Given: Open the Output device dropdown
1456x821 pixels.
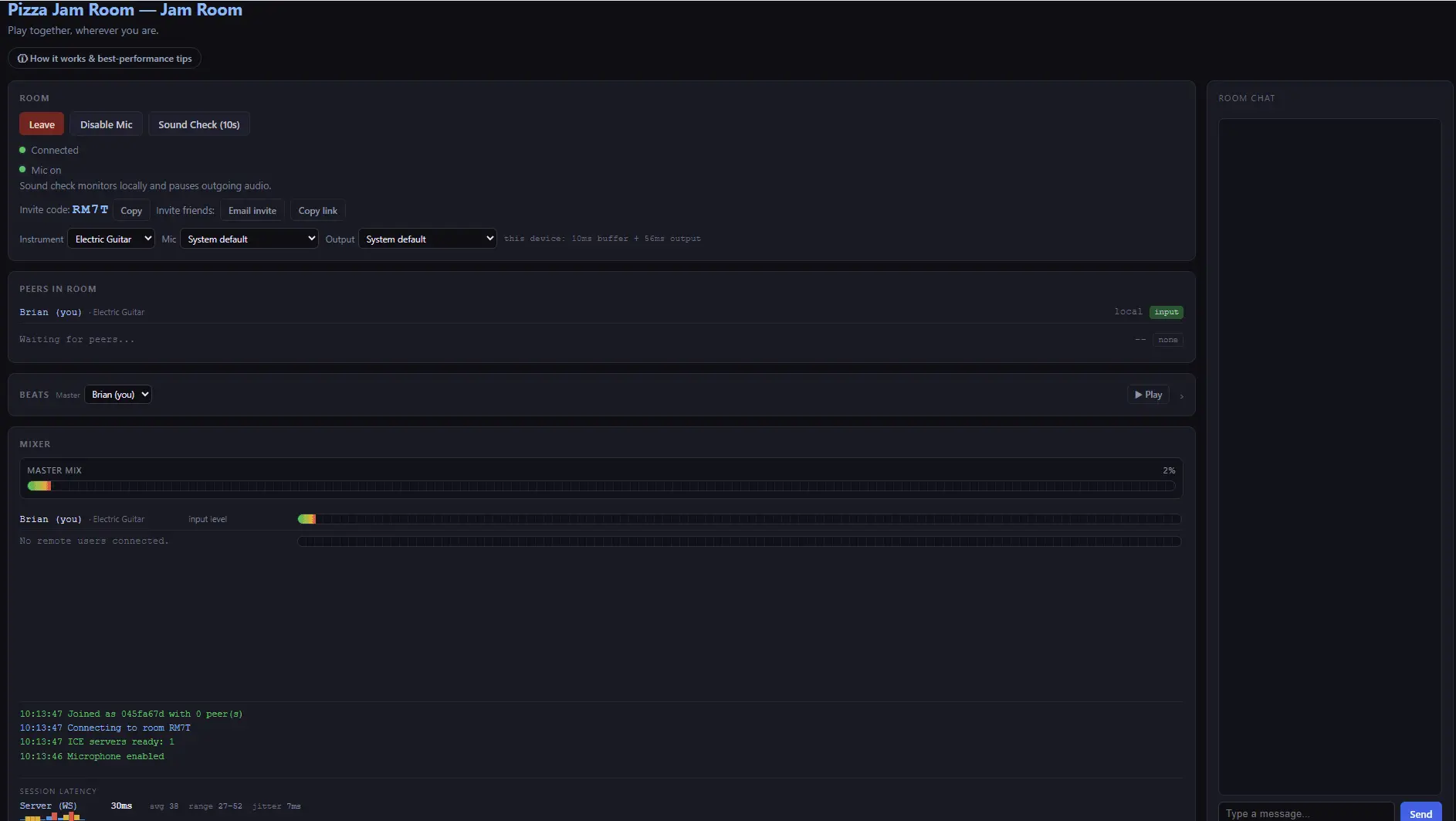Looking at the screenshot, I should 428,239.
